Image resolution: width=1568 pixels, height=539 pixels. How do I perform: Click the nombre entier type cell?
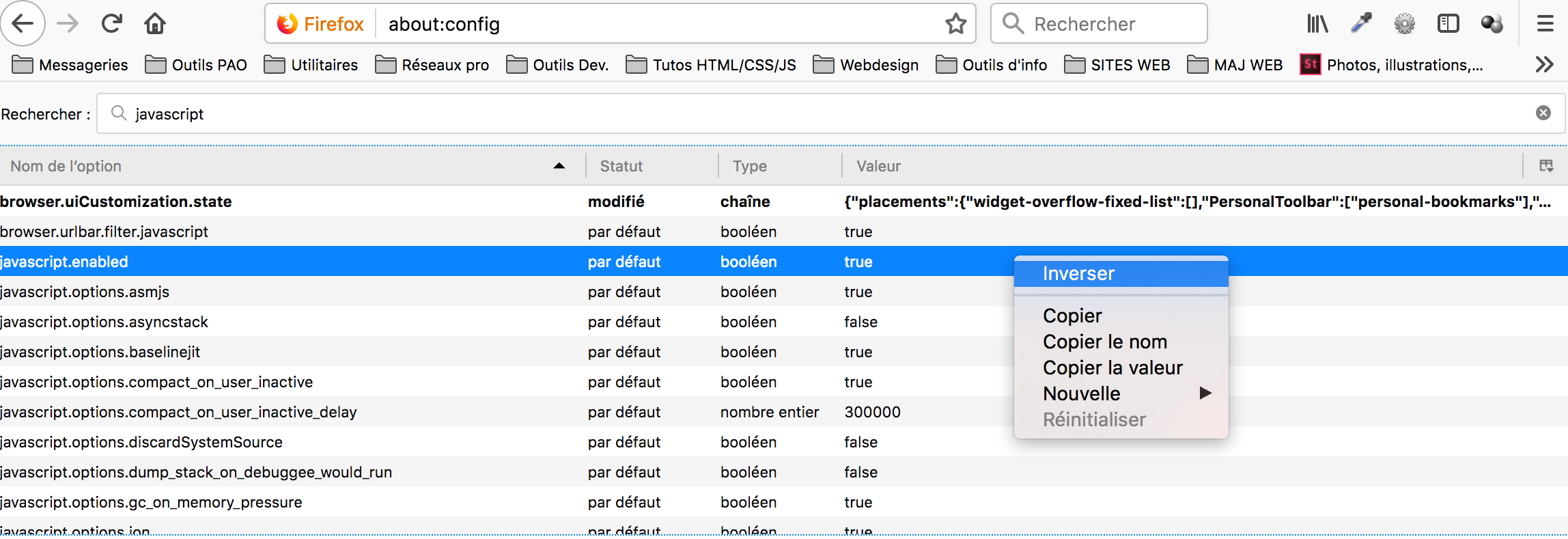770,412
